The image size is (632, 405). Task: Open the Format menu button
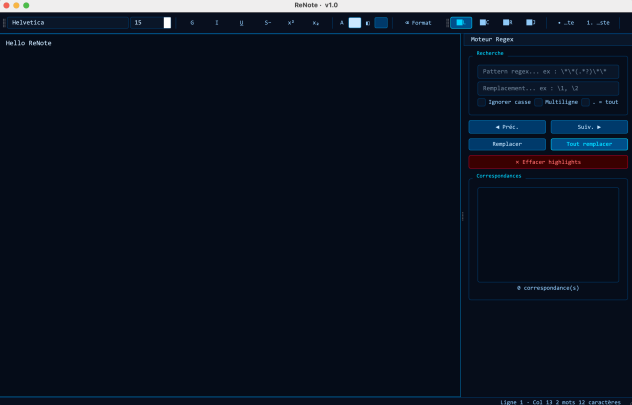click(419, 22)
